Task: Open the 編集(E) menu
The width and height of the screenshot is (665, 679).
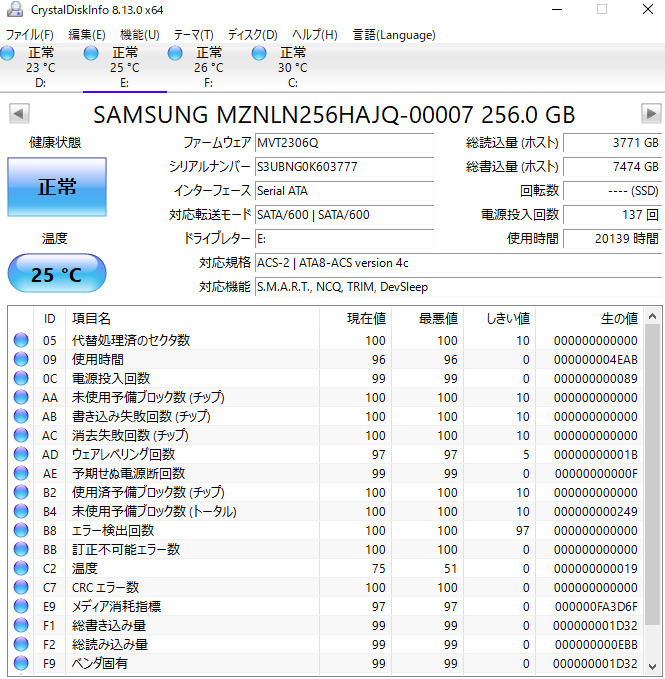Action: [x=87, y=35]
